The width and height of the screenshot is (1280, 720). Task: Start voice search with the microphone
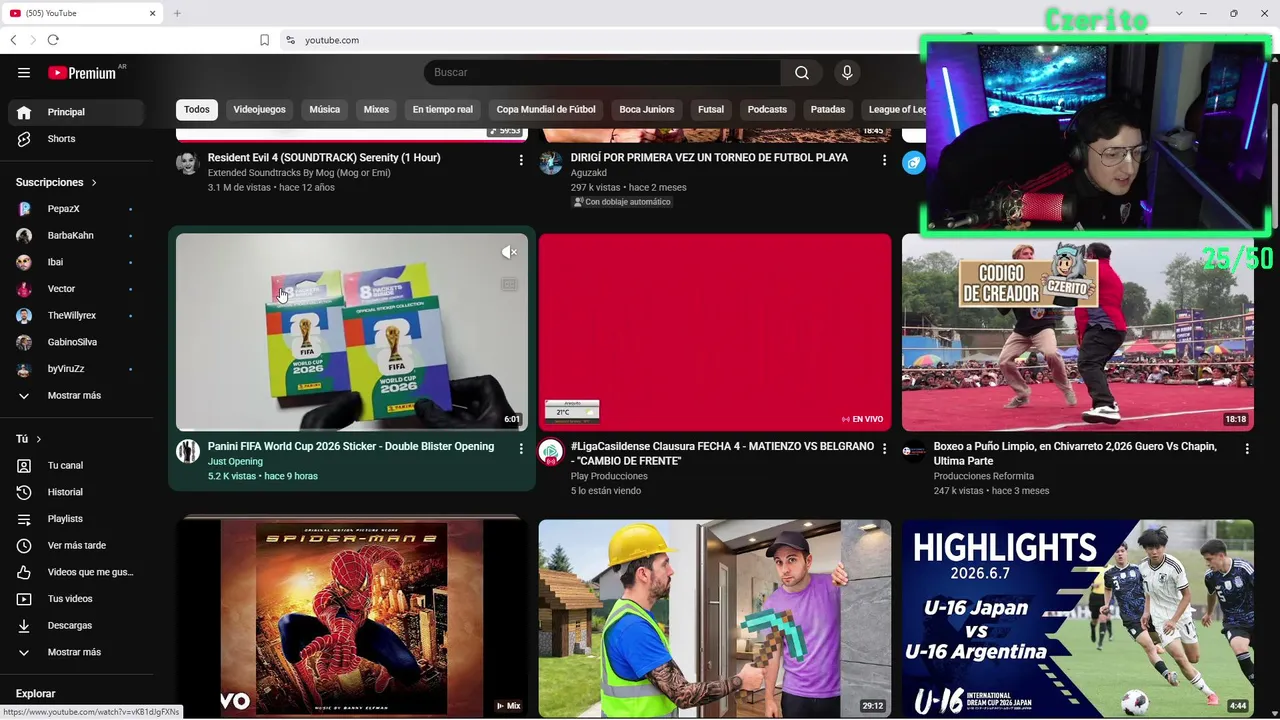point(847,73)
